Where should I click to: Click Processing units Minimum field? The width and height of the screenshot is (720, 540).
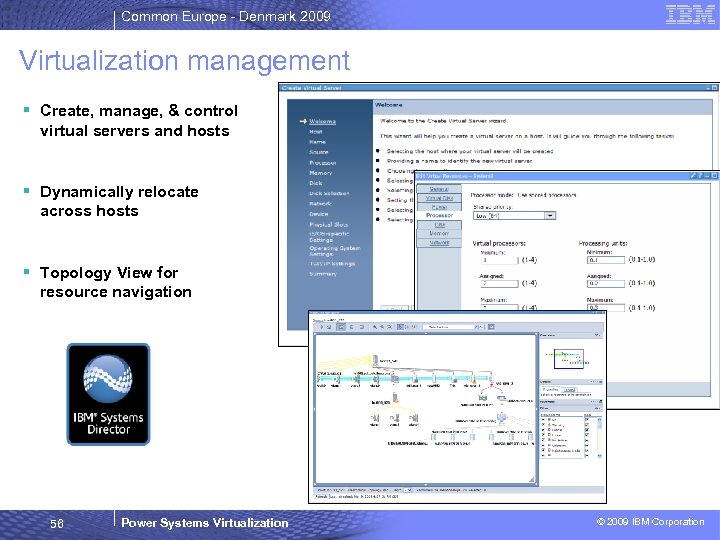coord(606,260)
